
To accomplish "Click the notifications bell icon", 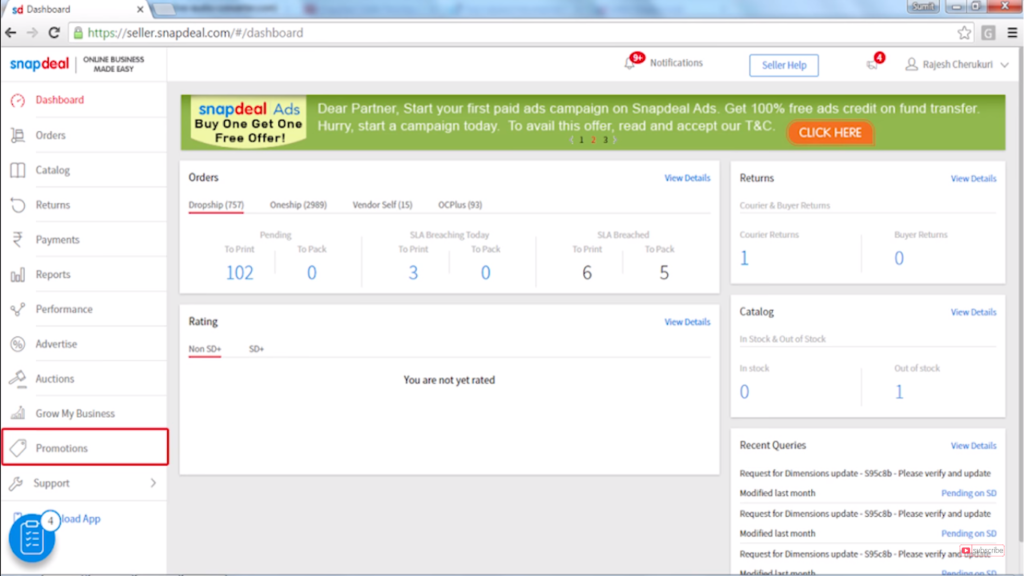I will point(630,63).
